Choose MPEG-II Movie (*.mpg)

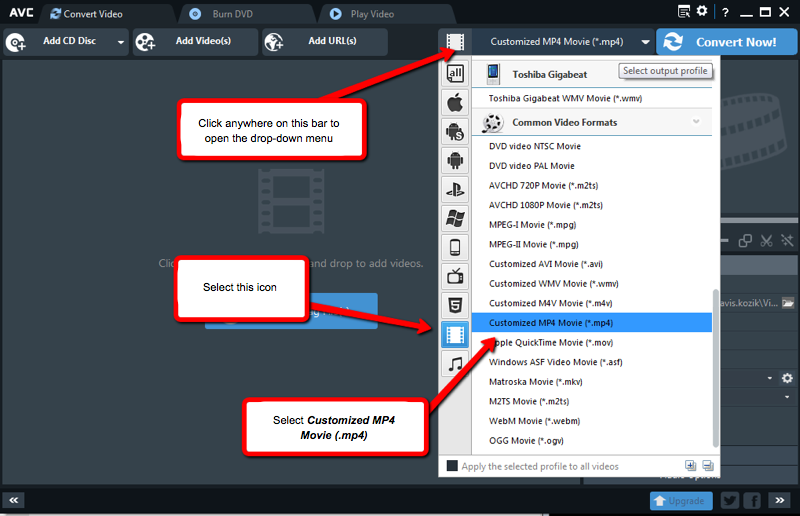[592, 244]
